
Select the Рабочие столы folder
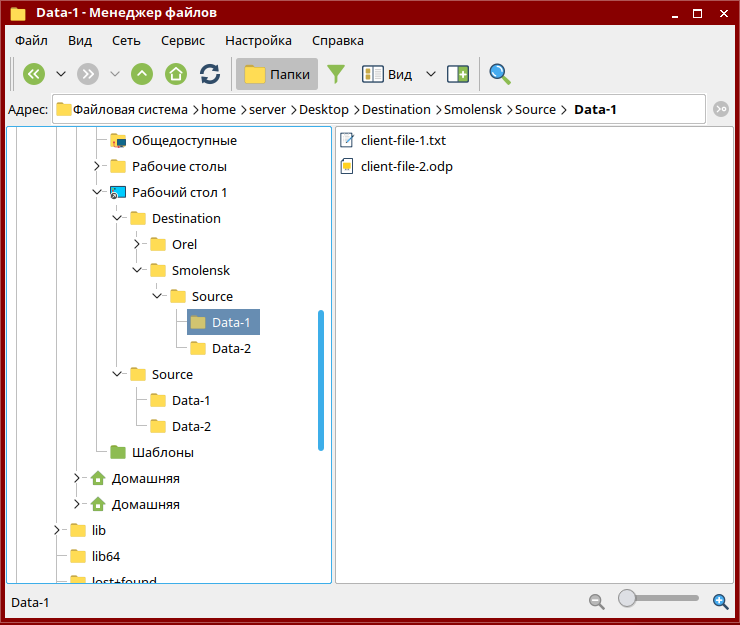pyautogui.click(x=179, y=167)
